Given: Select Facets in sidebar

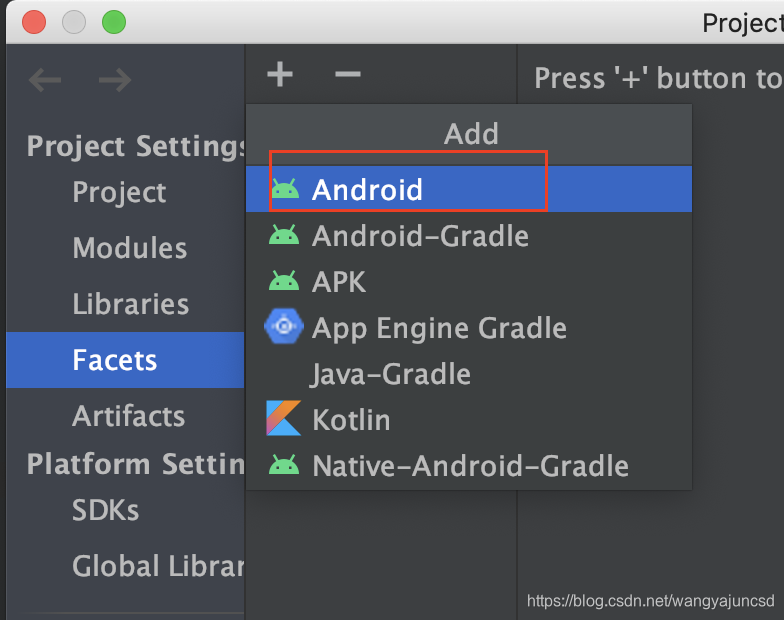Looking at the screenshot, I should [125, 360].
